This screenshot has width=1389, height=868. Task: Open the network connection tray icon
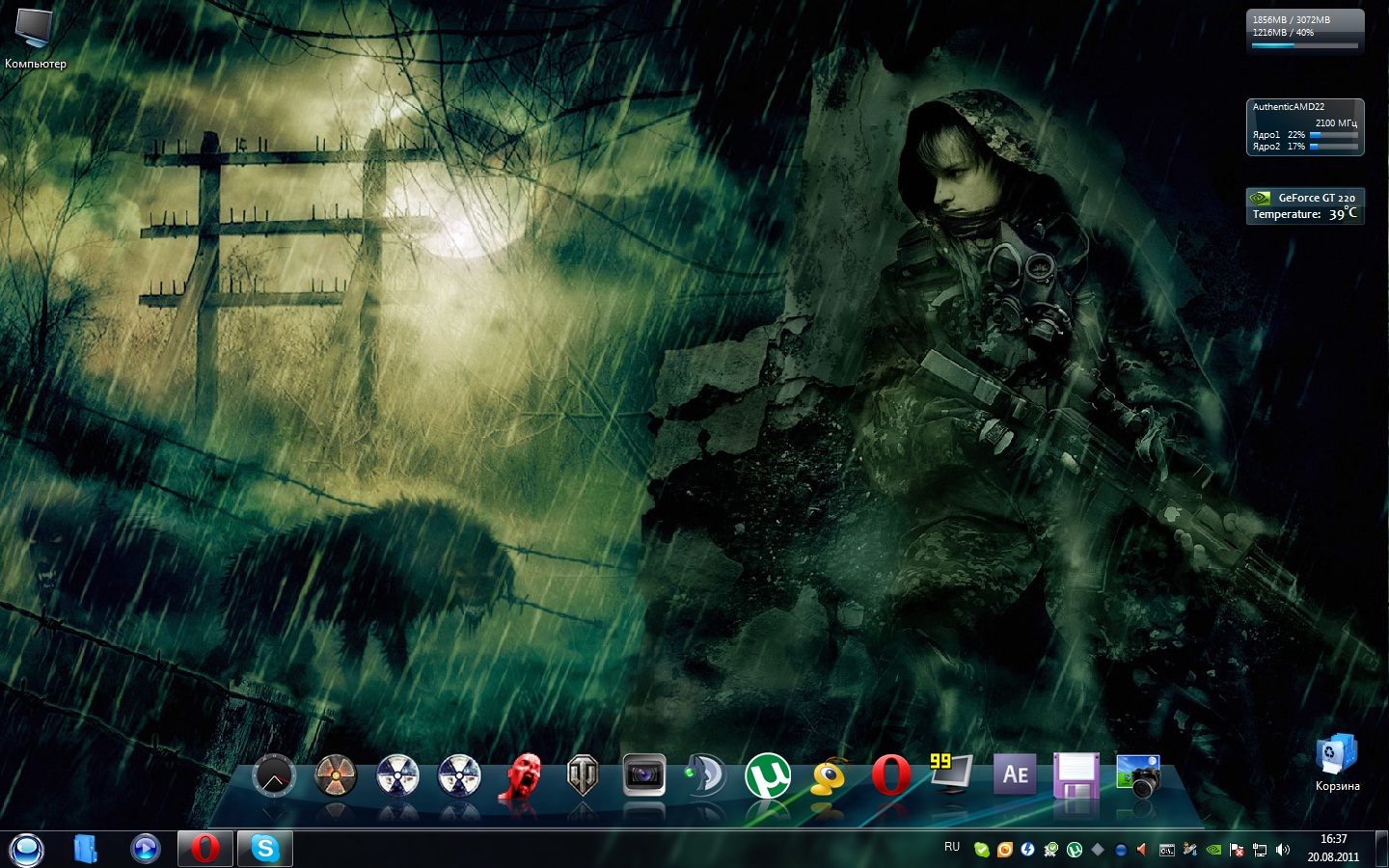tap(1260, 850)
